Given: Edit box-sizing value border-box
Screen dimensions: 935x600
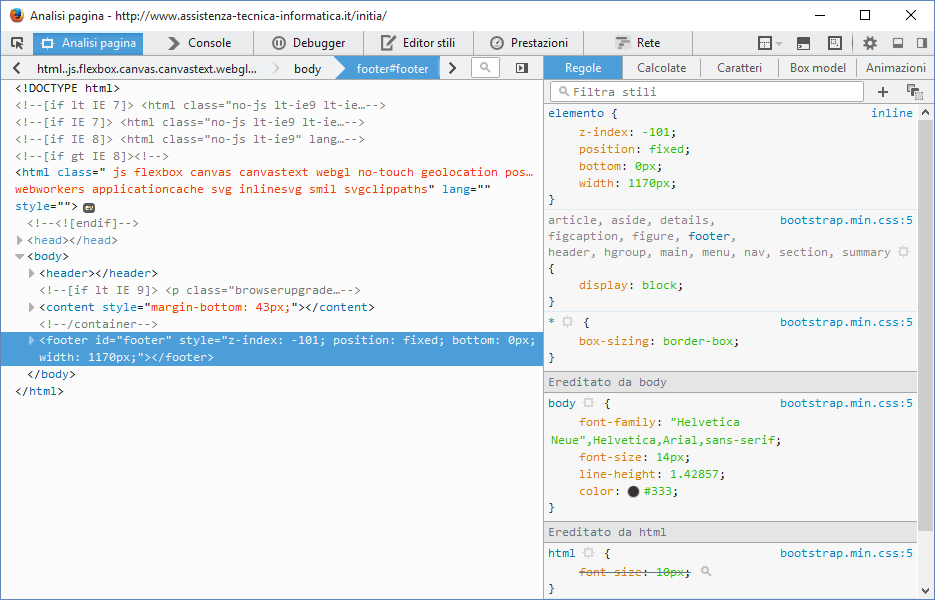Looking at the screenshot, I should 698,341.
